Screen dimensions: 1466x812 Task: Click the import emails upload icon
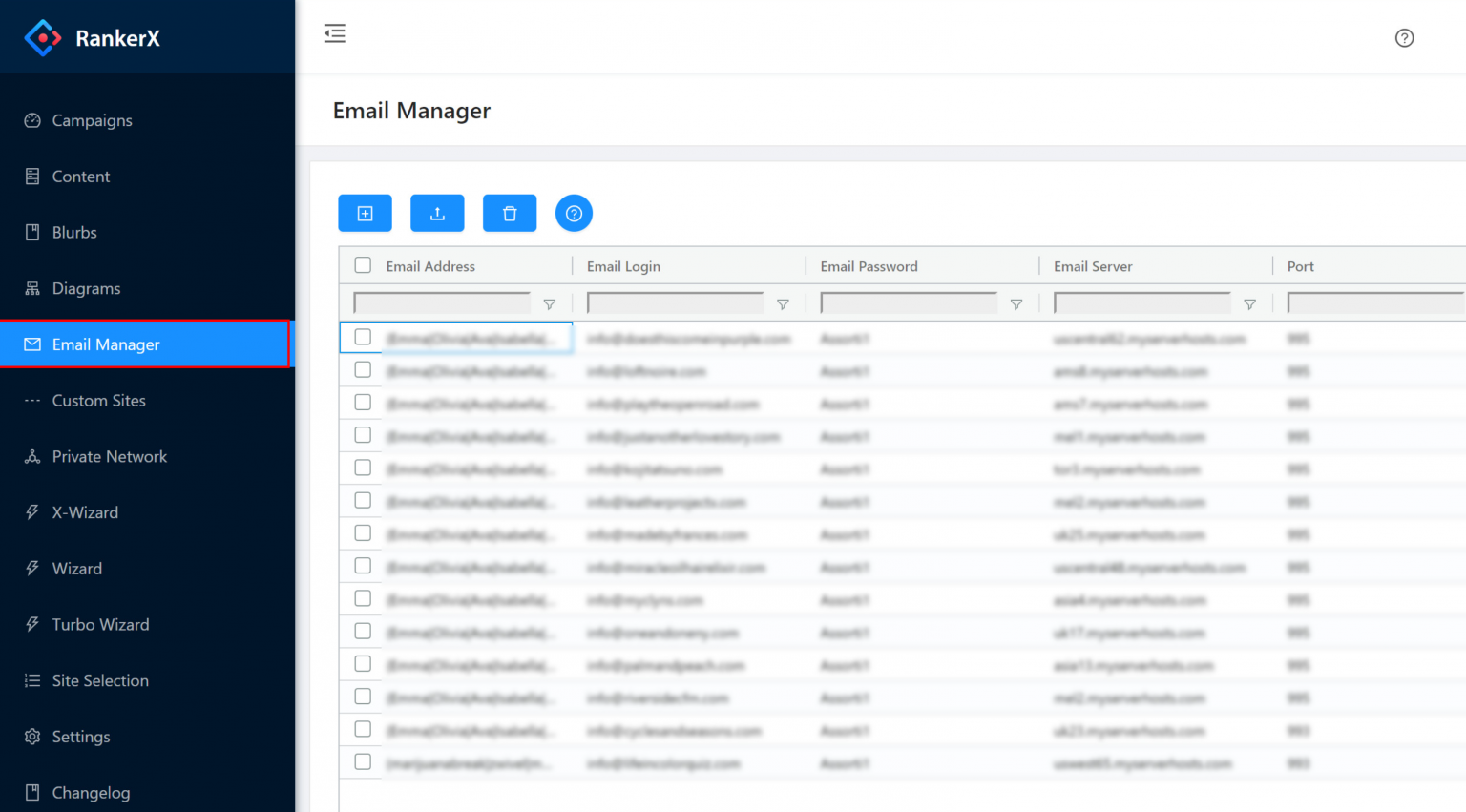(437, 213)
